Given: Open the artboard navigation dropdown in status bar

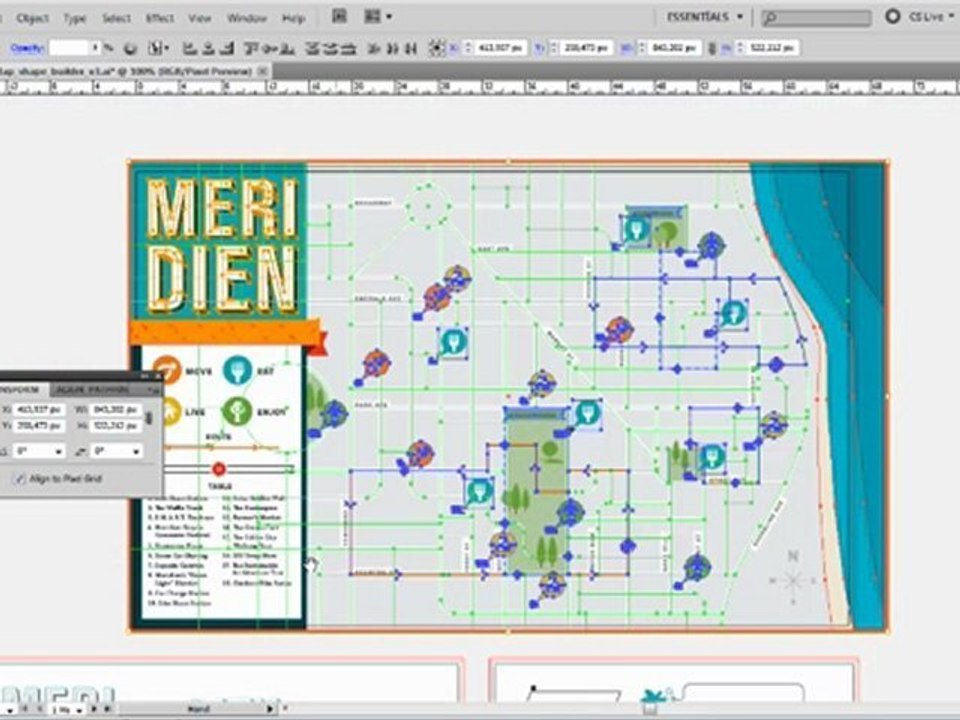Looking at the screenshot, I should tap(80, 710).
